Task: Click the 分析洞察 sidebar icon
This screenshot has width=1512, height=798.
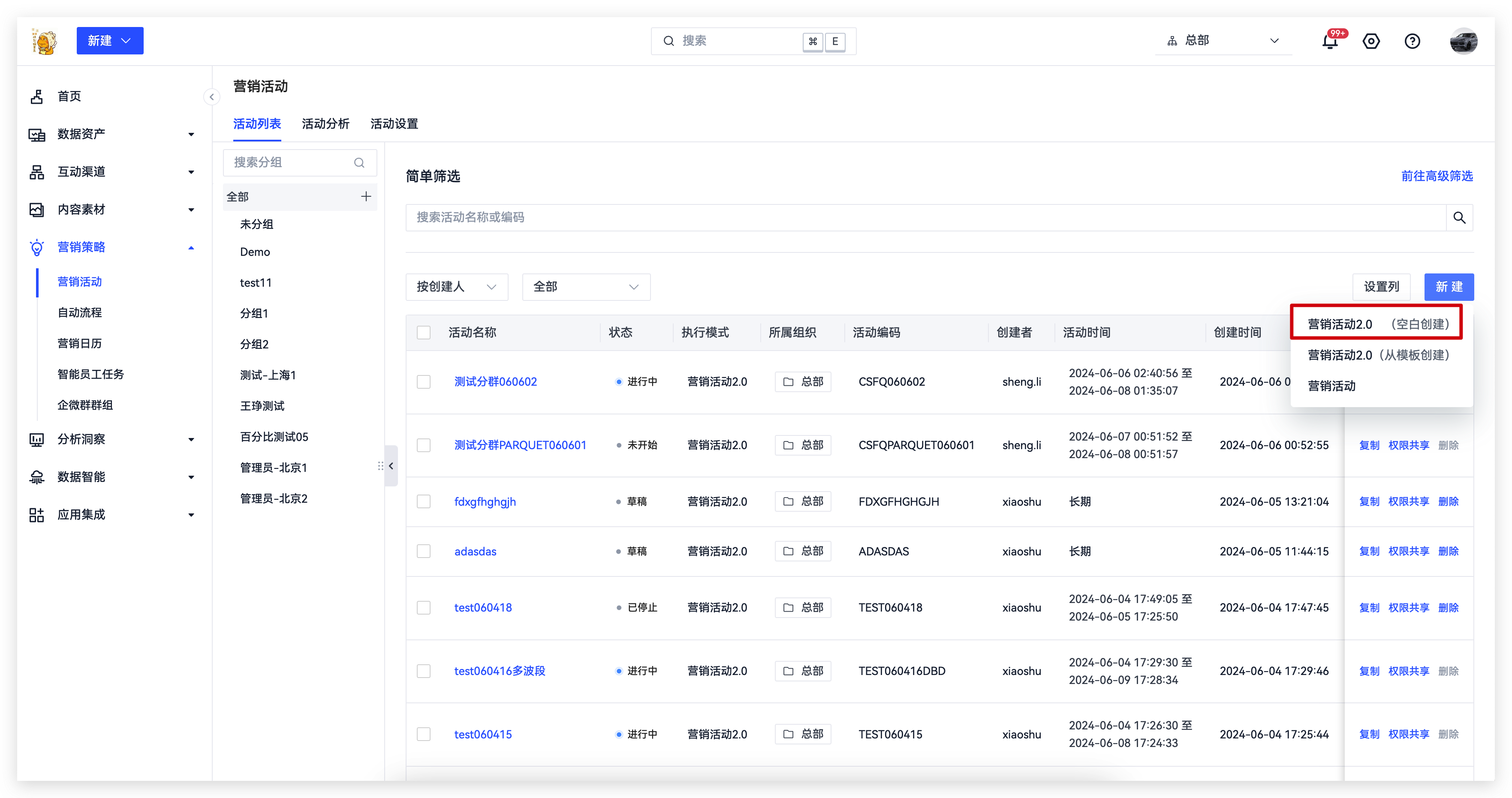Action: point(37,439)
